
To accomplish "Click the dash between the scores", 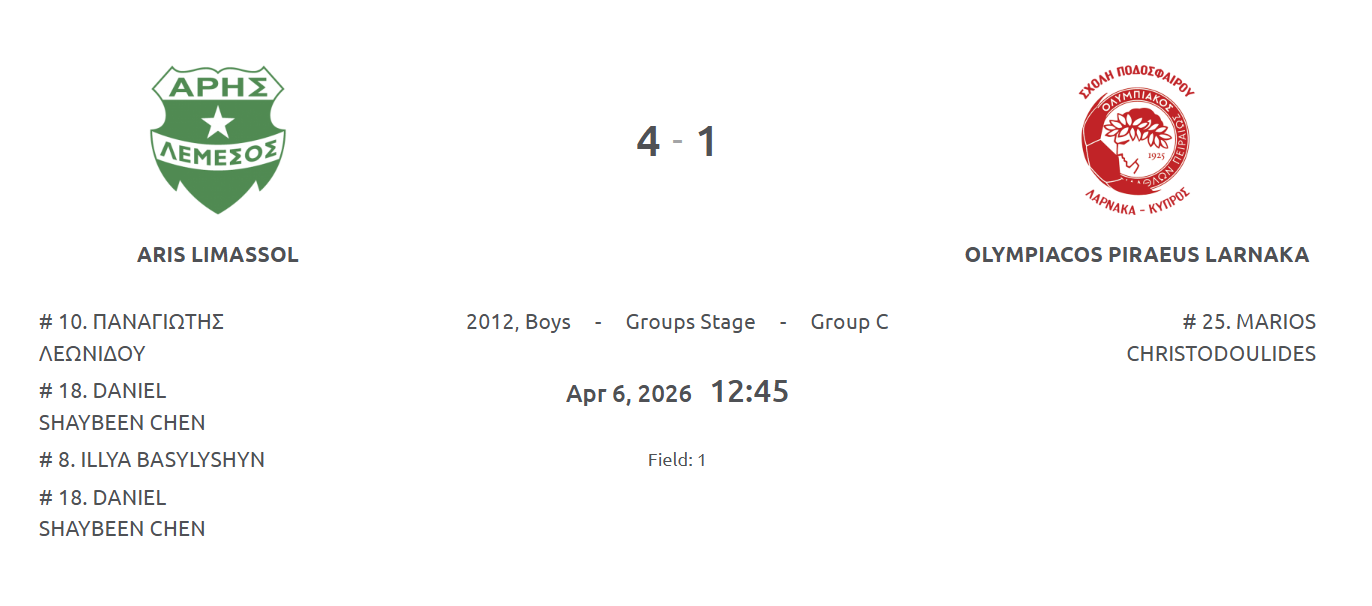I will (678, 141).
